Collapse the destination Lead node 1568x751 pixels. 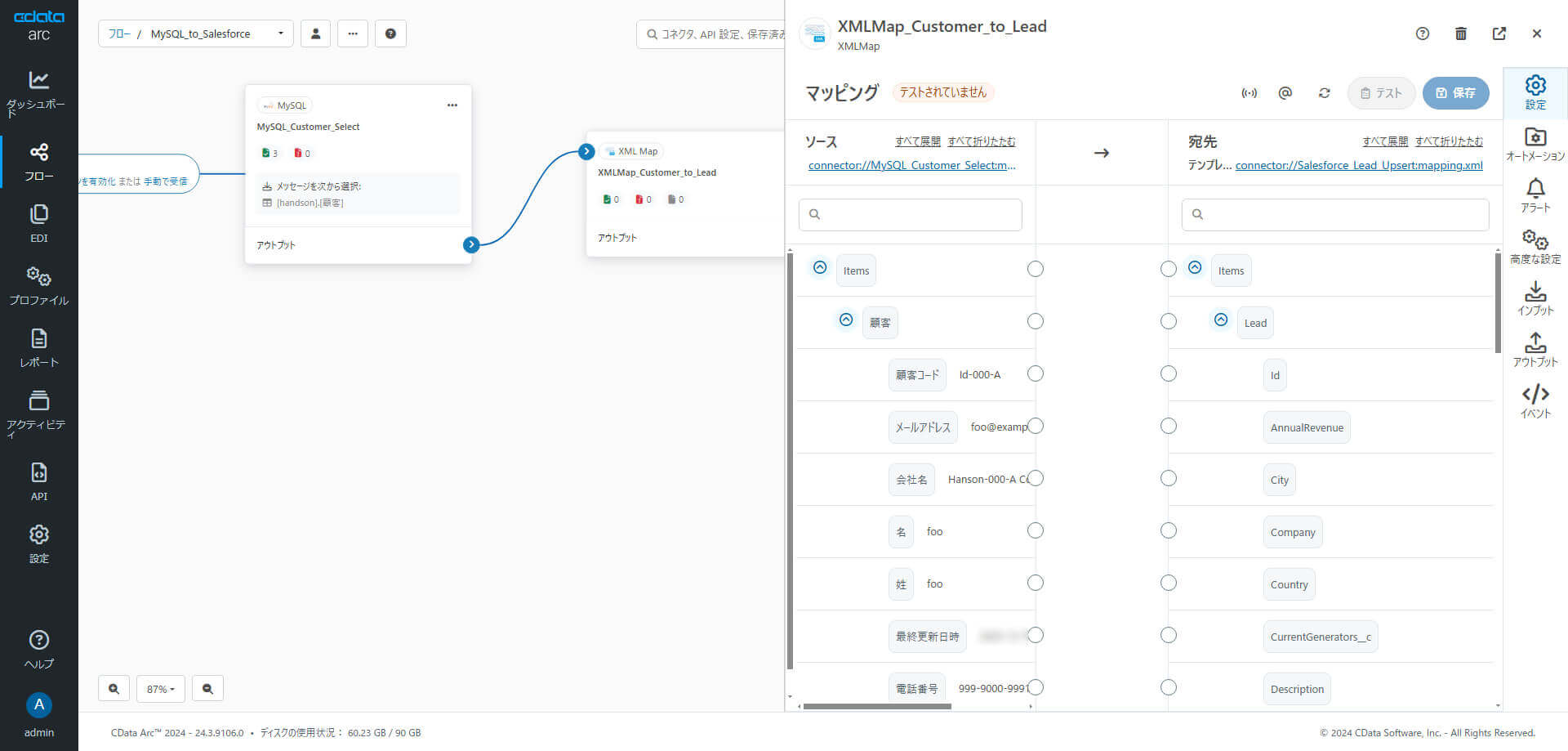pyautogui.click(x=1221, y=320)
